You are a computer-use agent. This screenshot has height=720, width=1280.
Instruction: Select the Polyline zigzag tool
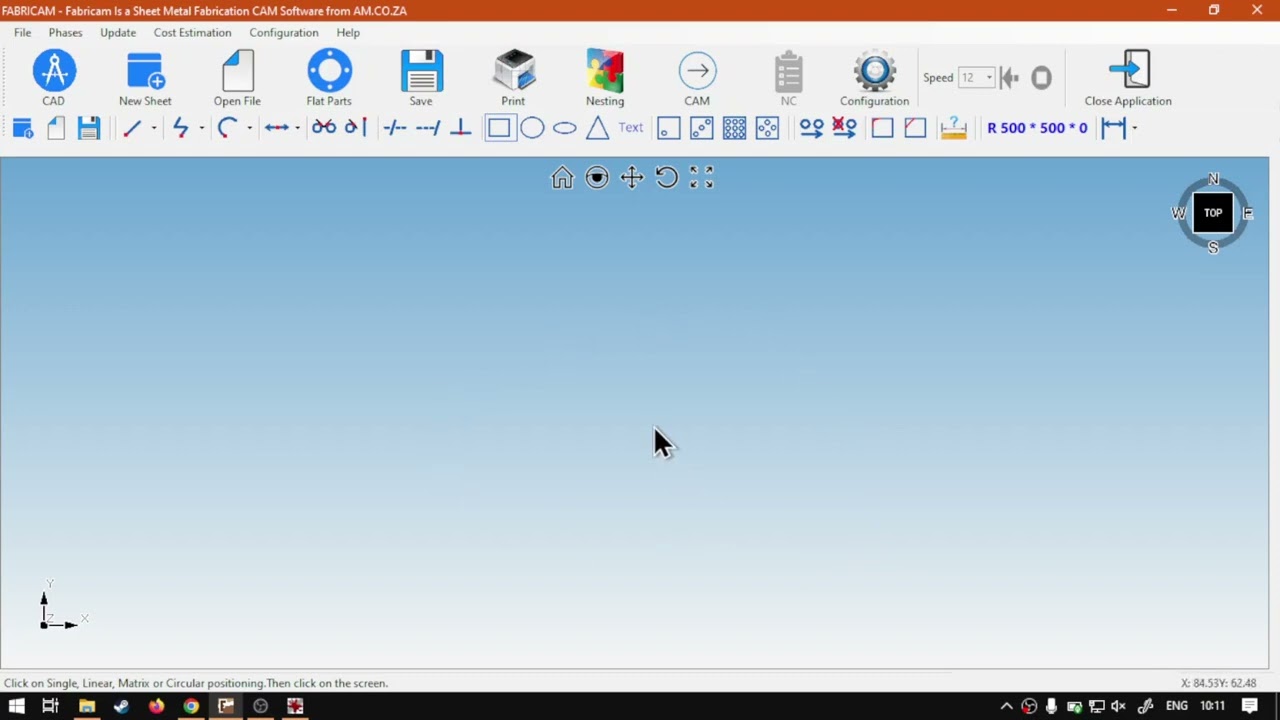point(180,128)
